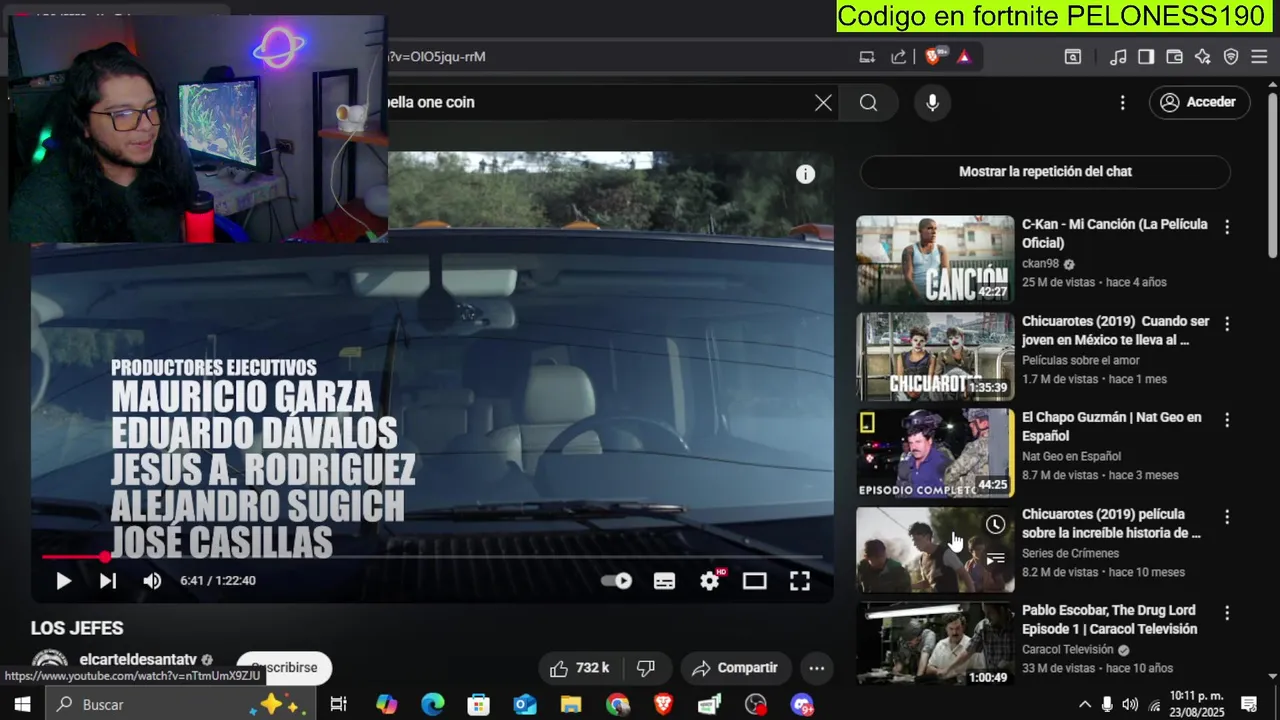Open the 1:35:39 Chicuarotes video title
The width and height of the screenshot is (1280, 720).
(x=1115, y=331)
